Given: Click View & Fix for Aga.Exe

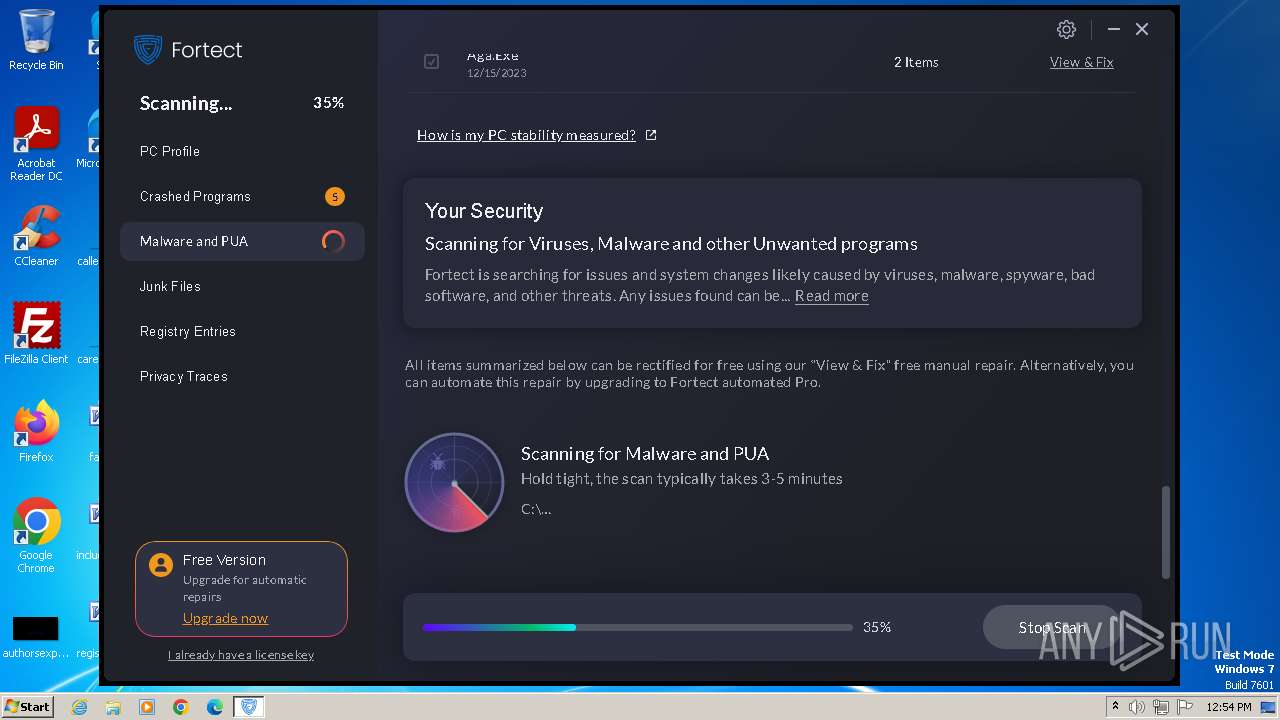Looking at the screenshot, I should (x=1081, y=62).
